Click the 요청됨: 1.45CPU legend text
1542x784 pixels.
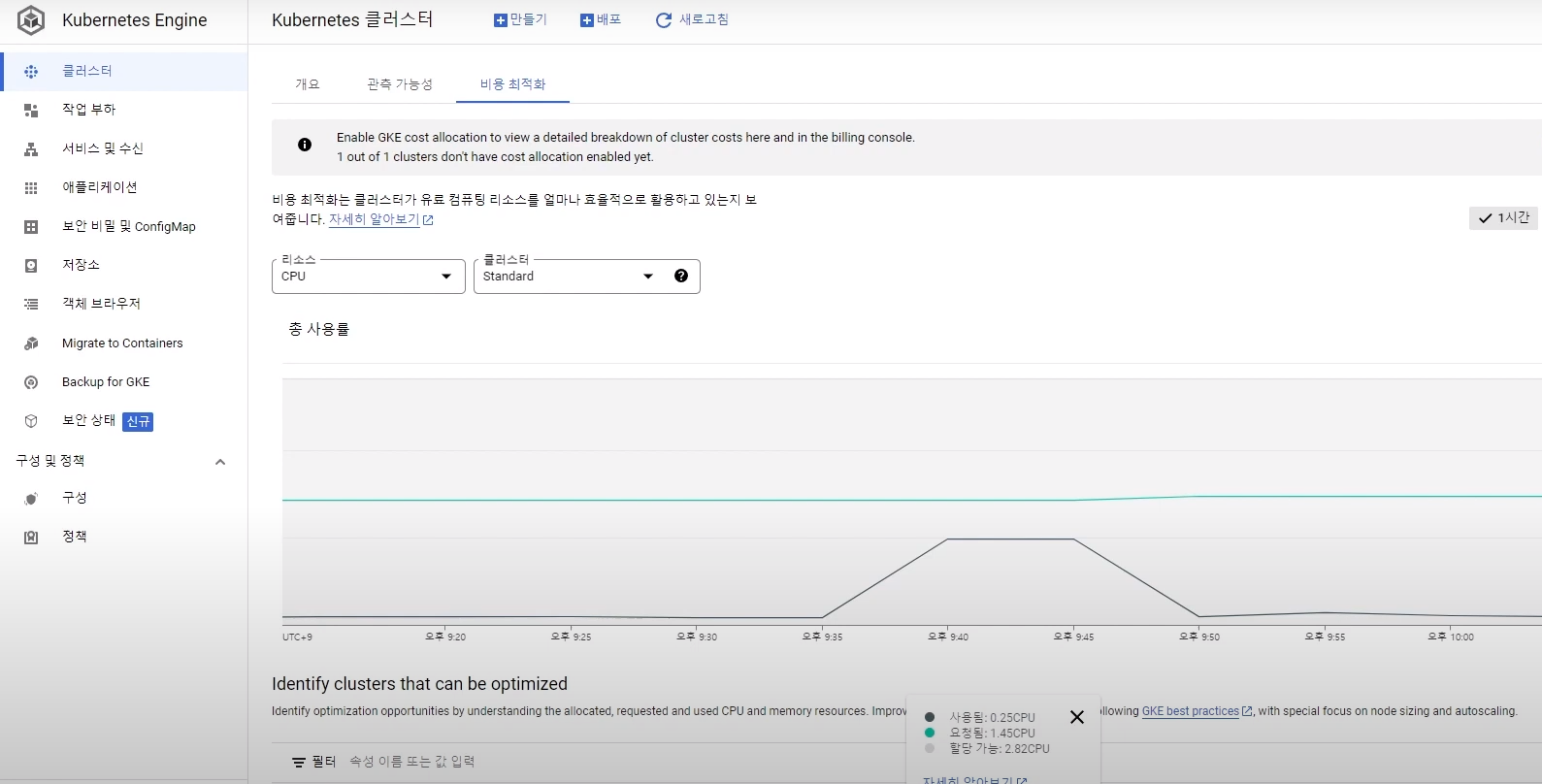[992, 734]
